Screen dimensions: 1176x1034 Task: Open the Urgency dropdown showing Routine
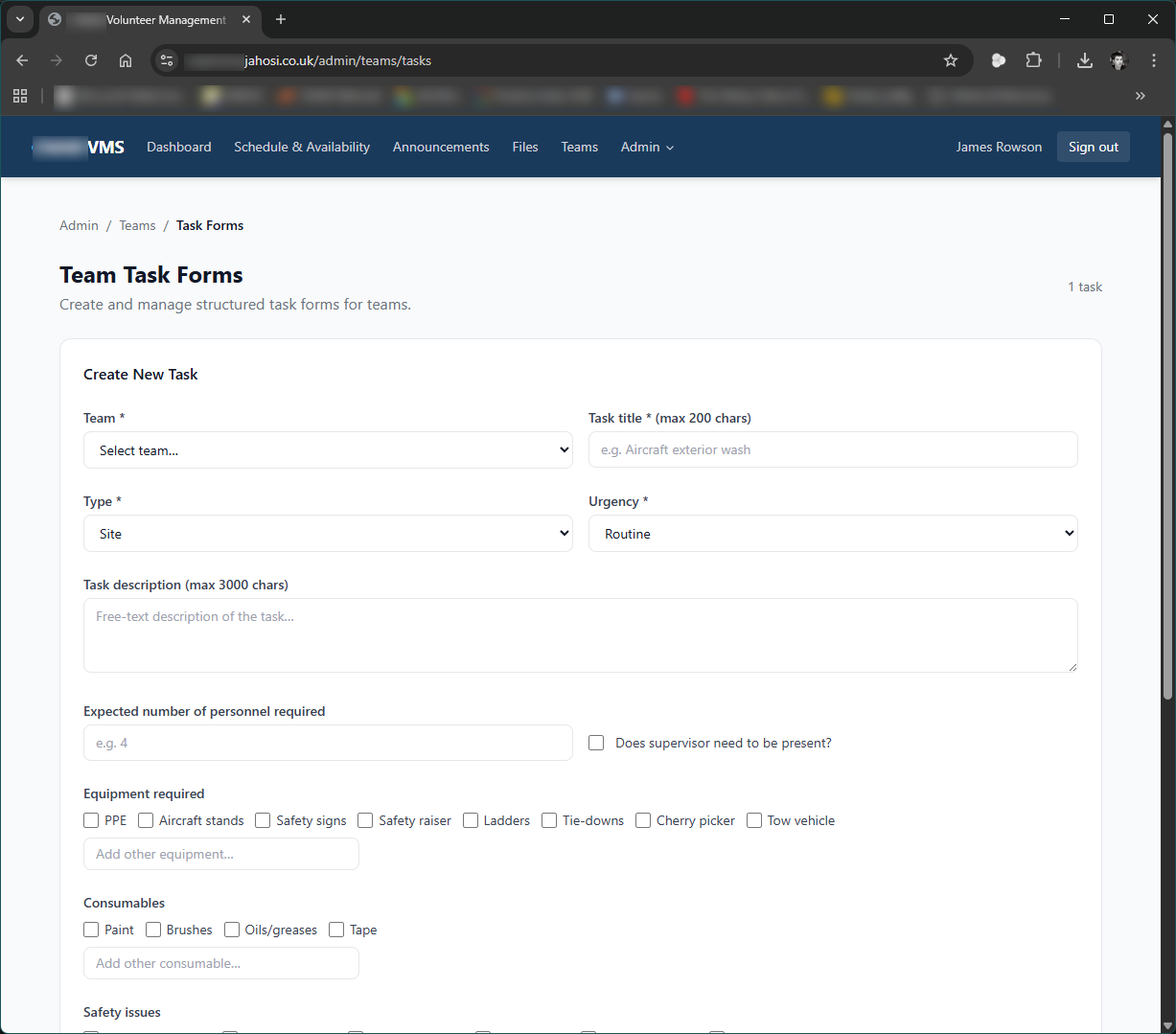tap(833, 534)
